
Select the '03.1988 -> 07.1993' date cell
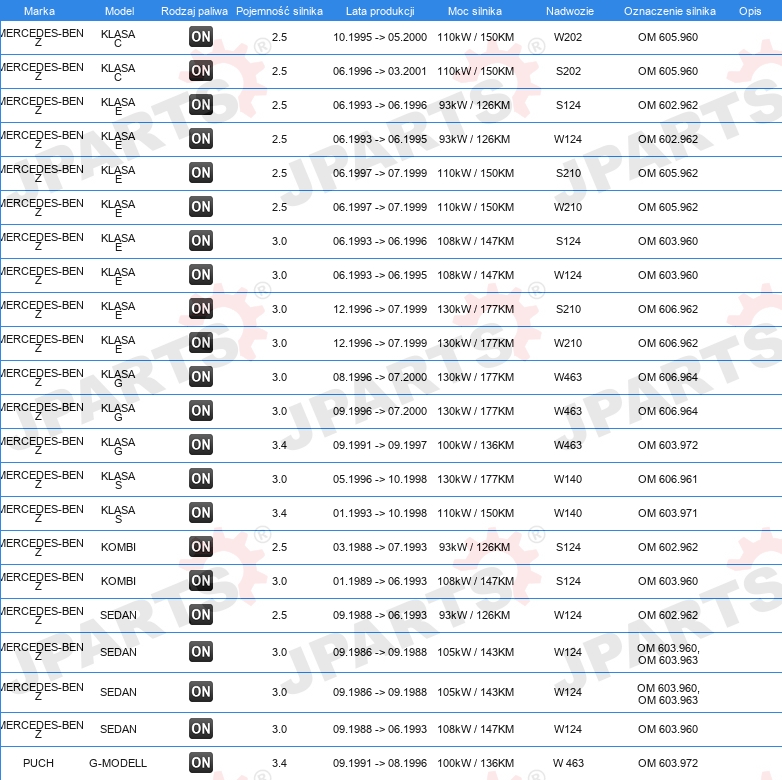[x=380, y=547]
